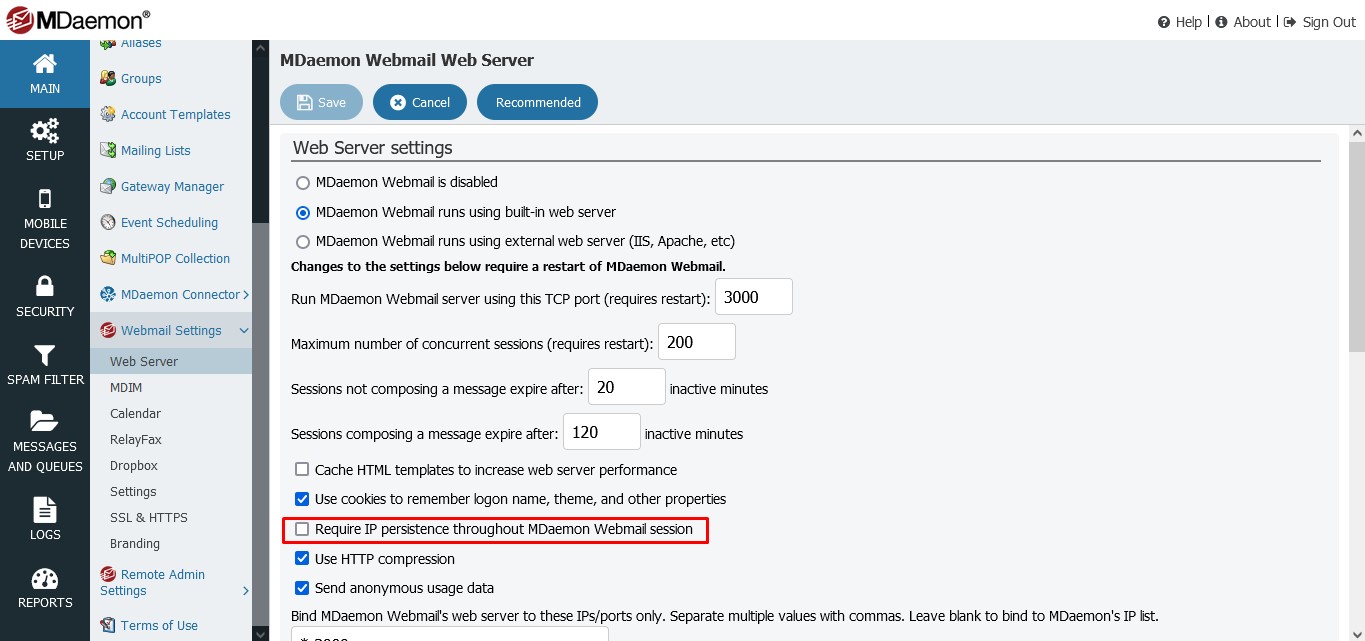
Task: Click the Event Scheduling clock icon
Action: tap(108, 222)
